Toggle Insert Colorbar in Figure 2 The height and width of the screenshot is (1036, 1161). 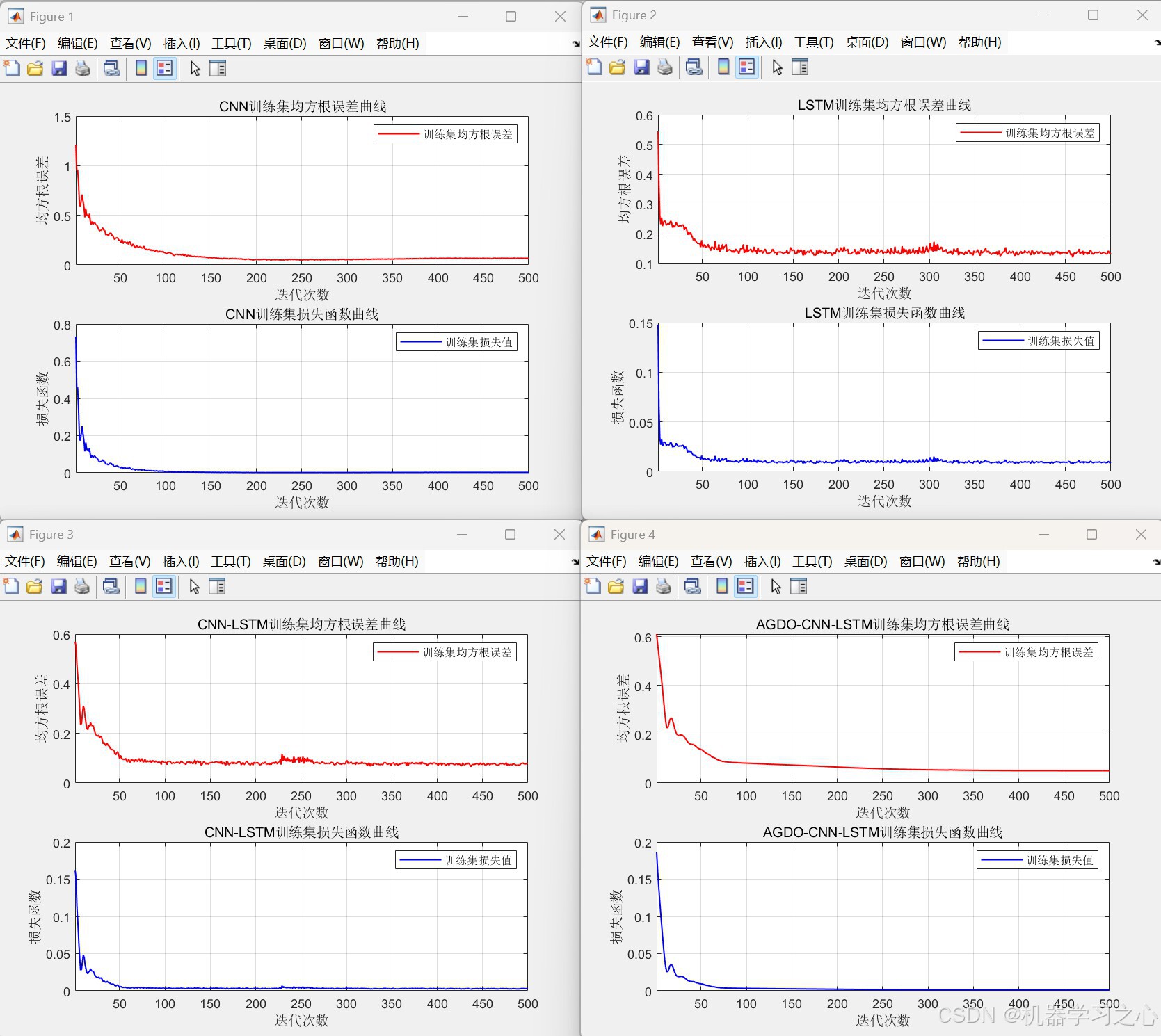click(723, 67)
